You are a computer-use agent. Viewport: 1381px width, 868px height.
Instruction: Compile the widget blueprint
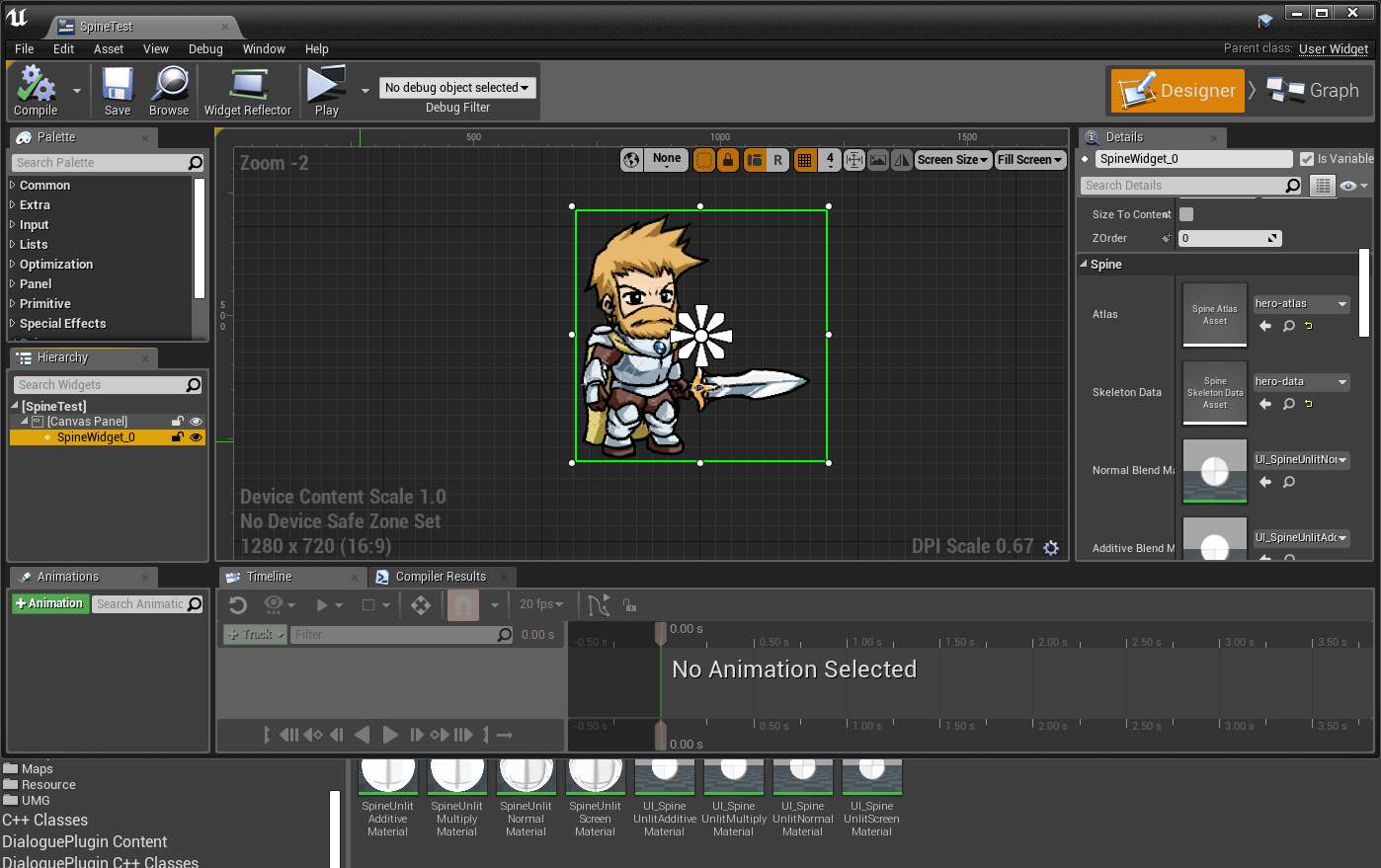[36, 90]
